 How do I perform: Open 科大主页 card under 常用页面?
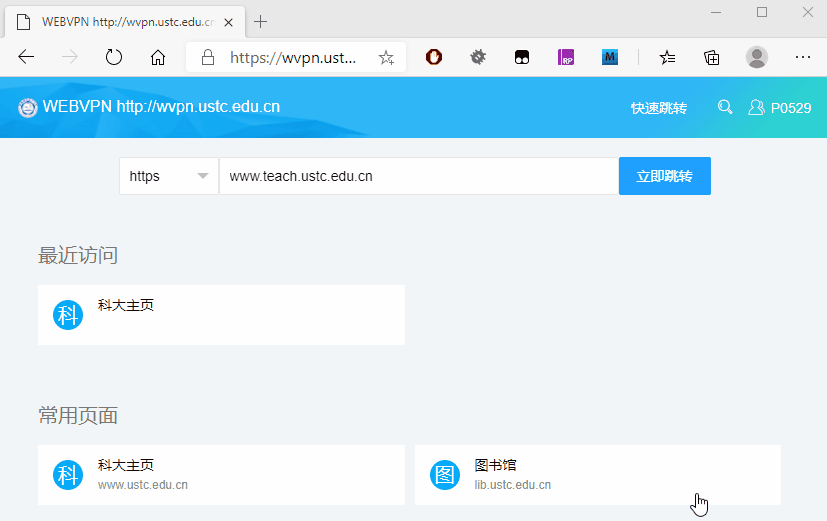[x=222, y=475]
